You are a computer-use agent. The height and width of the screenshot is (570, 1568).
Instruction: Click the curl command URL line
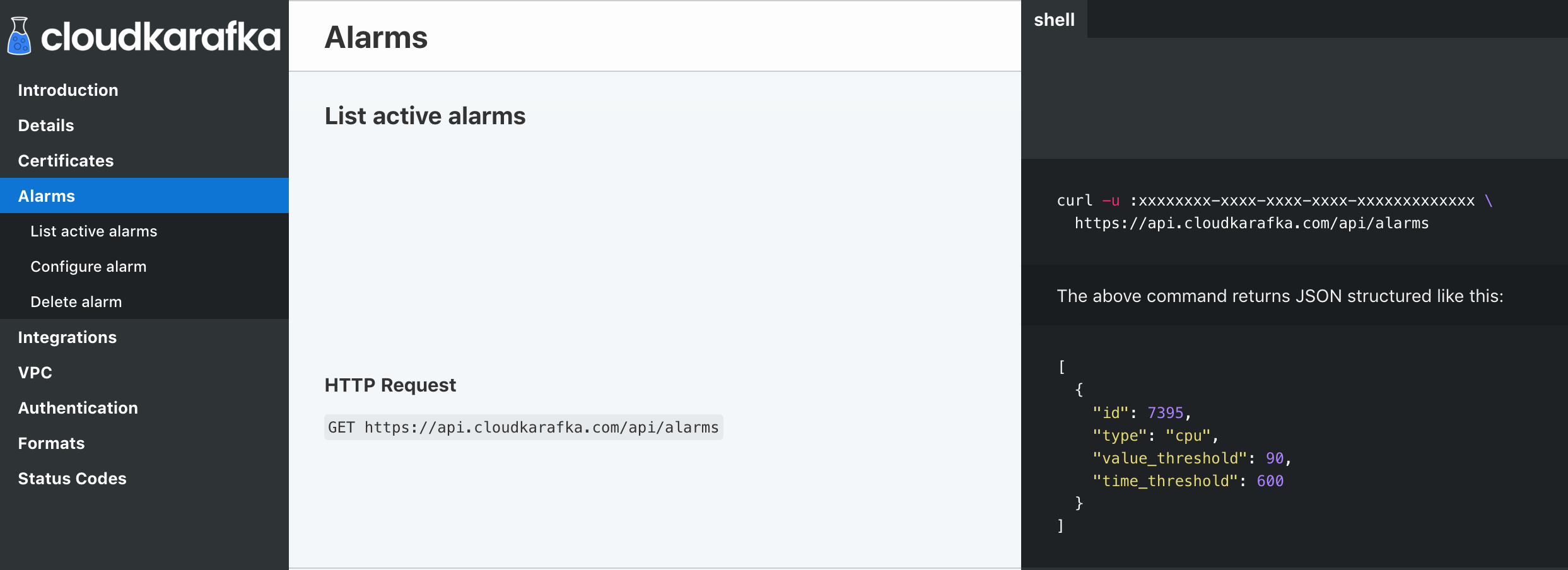coord(1251,223)
